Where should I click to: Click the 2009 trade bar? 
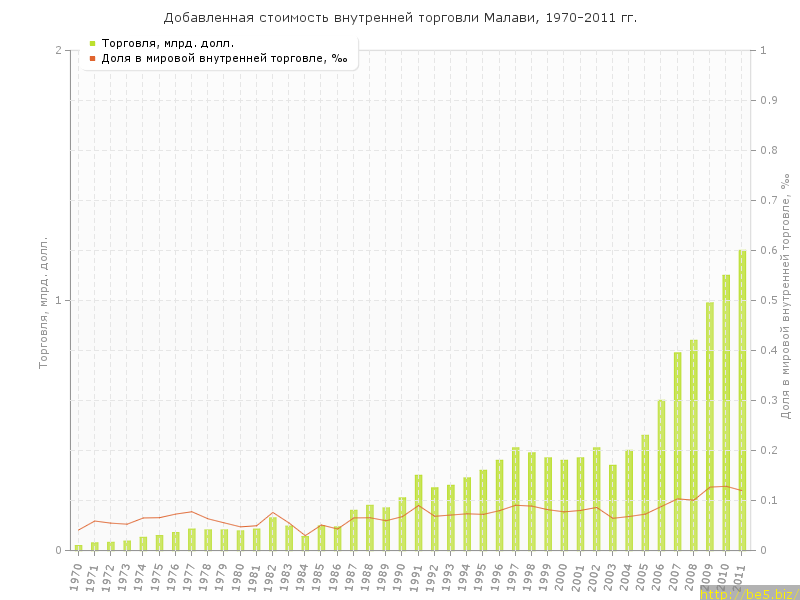(710, 426)
